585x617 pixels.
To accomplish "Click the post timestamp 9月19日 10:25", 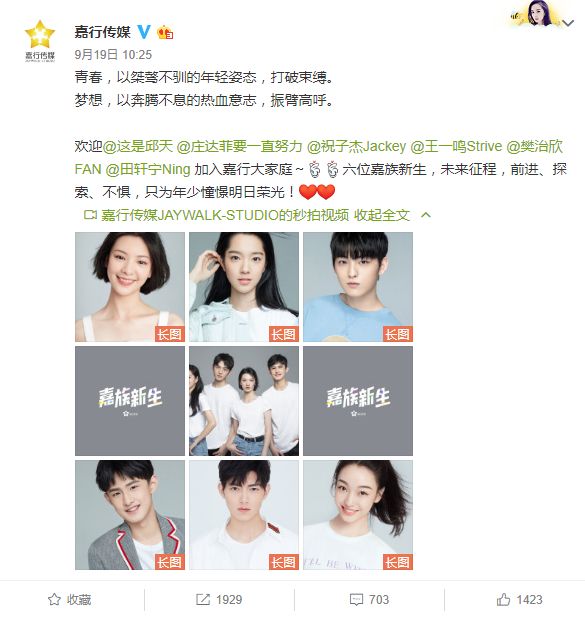I will coord(113,54).
